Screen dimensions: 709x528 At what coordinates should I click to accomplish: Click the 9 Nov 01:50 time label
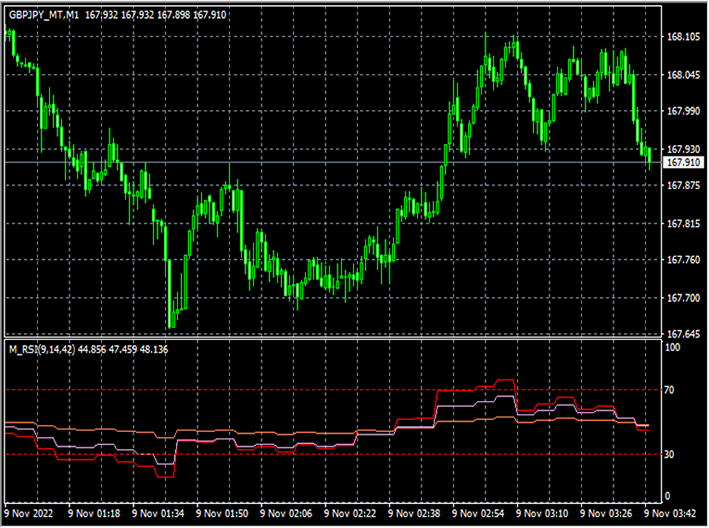[222, 514]
